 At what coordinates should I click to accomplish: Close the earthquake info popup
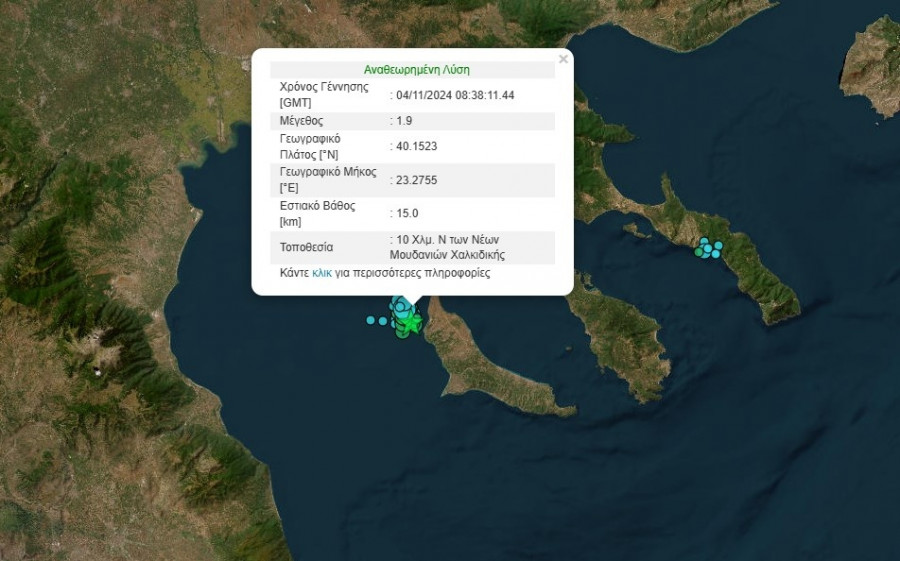click(x=563, y=60)
